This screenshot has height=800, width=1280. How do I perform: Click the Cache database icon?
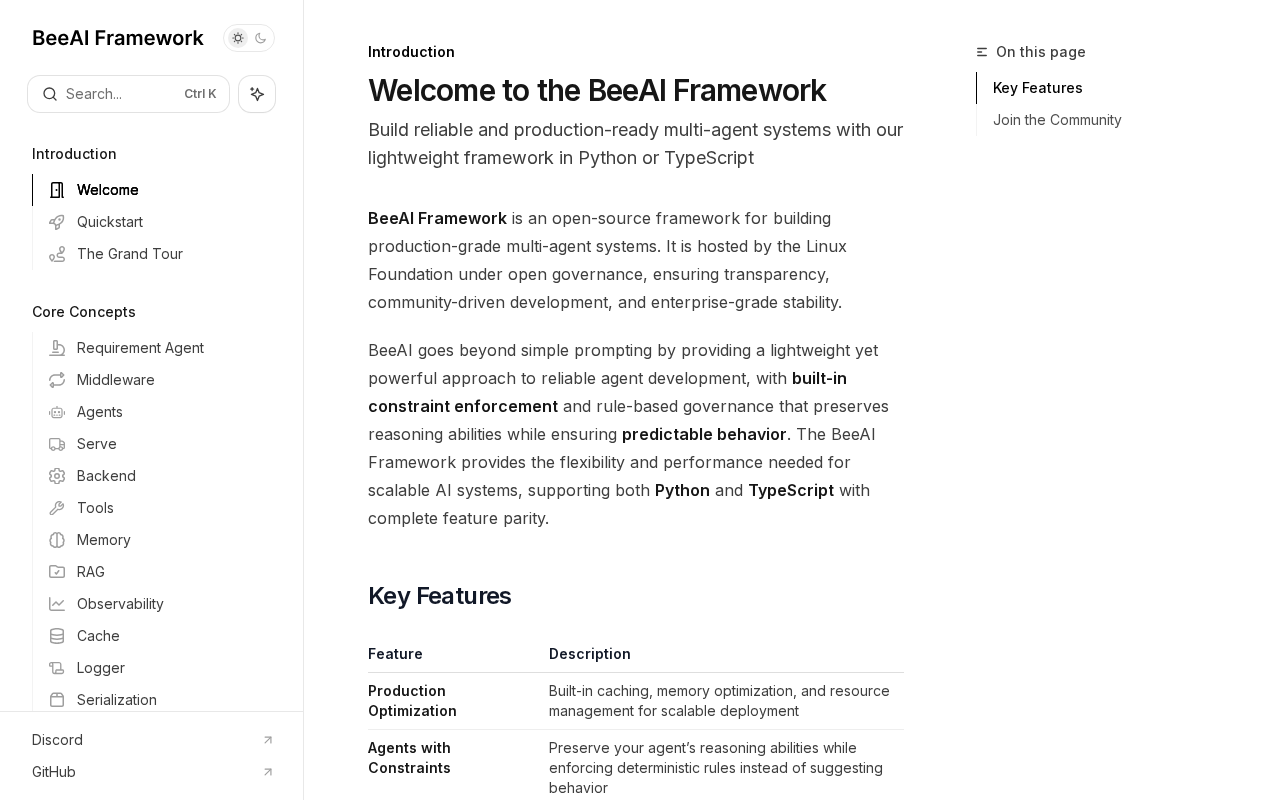click(x=57, y=636)
